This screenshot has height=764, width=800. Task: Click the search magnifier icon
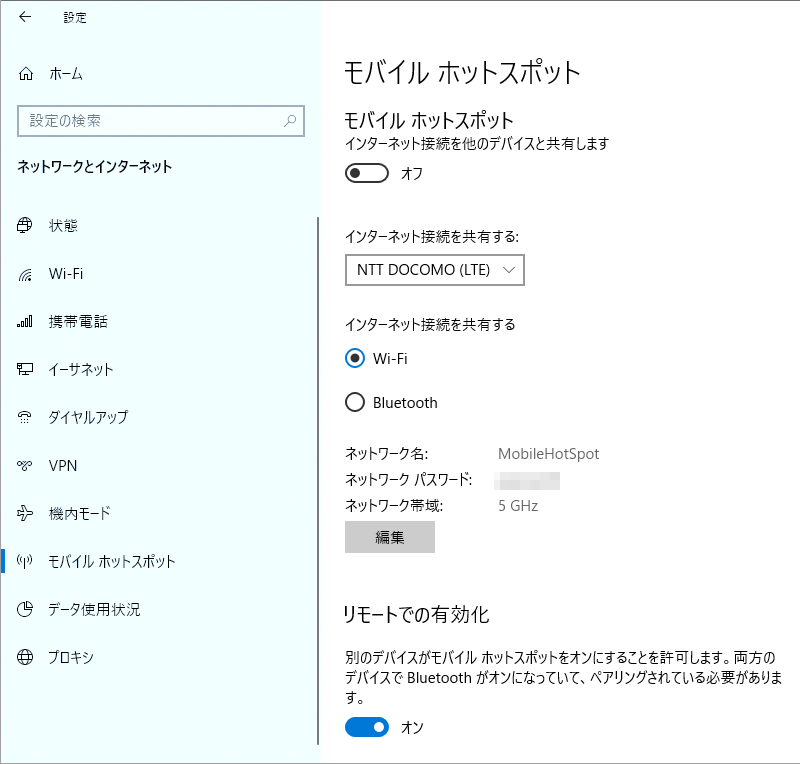tap(290, 121)
